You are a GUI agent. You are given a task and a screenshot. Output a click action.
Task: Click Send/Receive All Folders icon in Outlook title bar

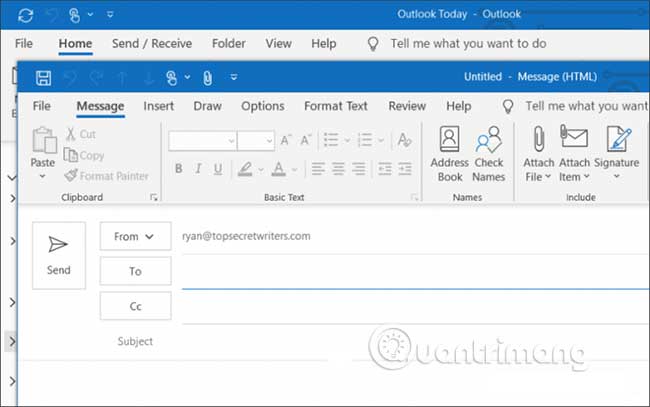[x=25, y=16]
